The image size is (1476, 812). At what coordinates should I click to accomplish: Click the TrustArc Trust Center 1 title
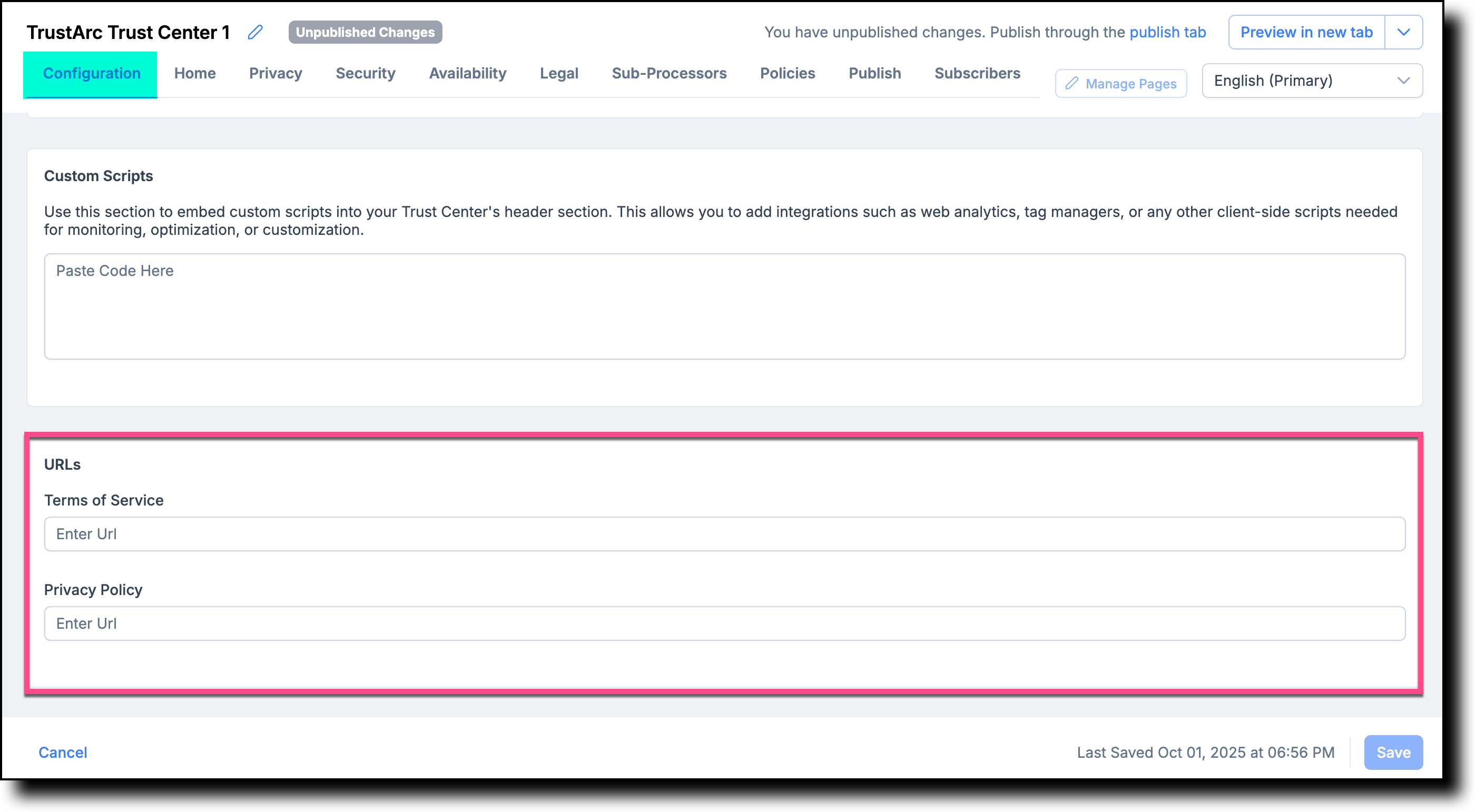tap(129, 32)
